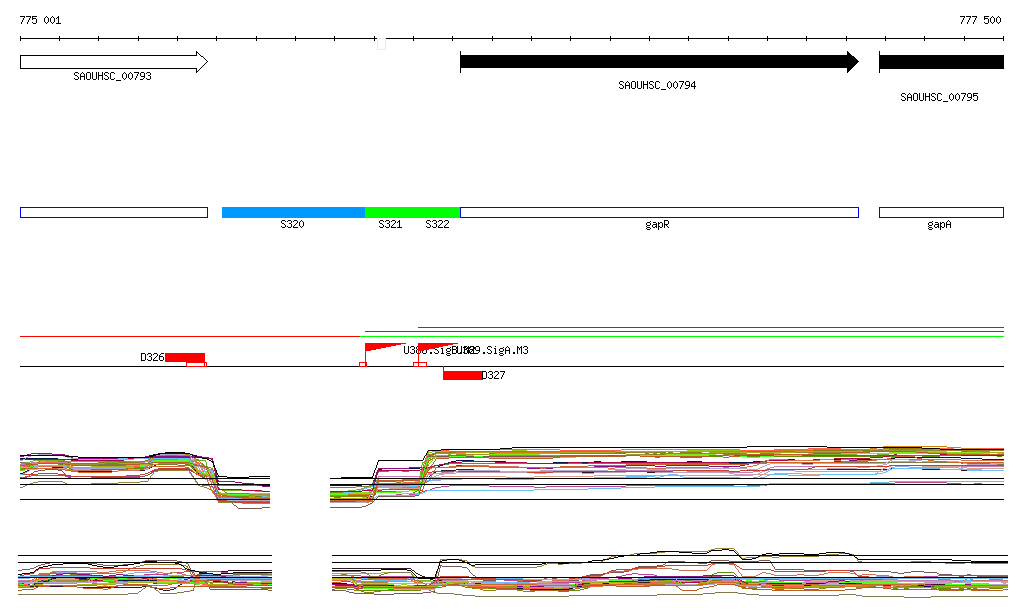Click the small ruler position marker box
The height and width of the screenshot is (611, 1024).
point(381,44)
